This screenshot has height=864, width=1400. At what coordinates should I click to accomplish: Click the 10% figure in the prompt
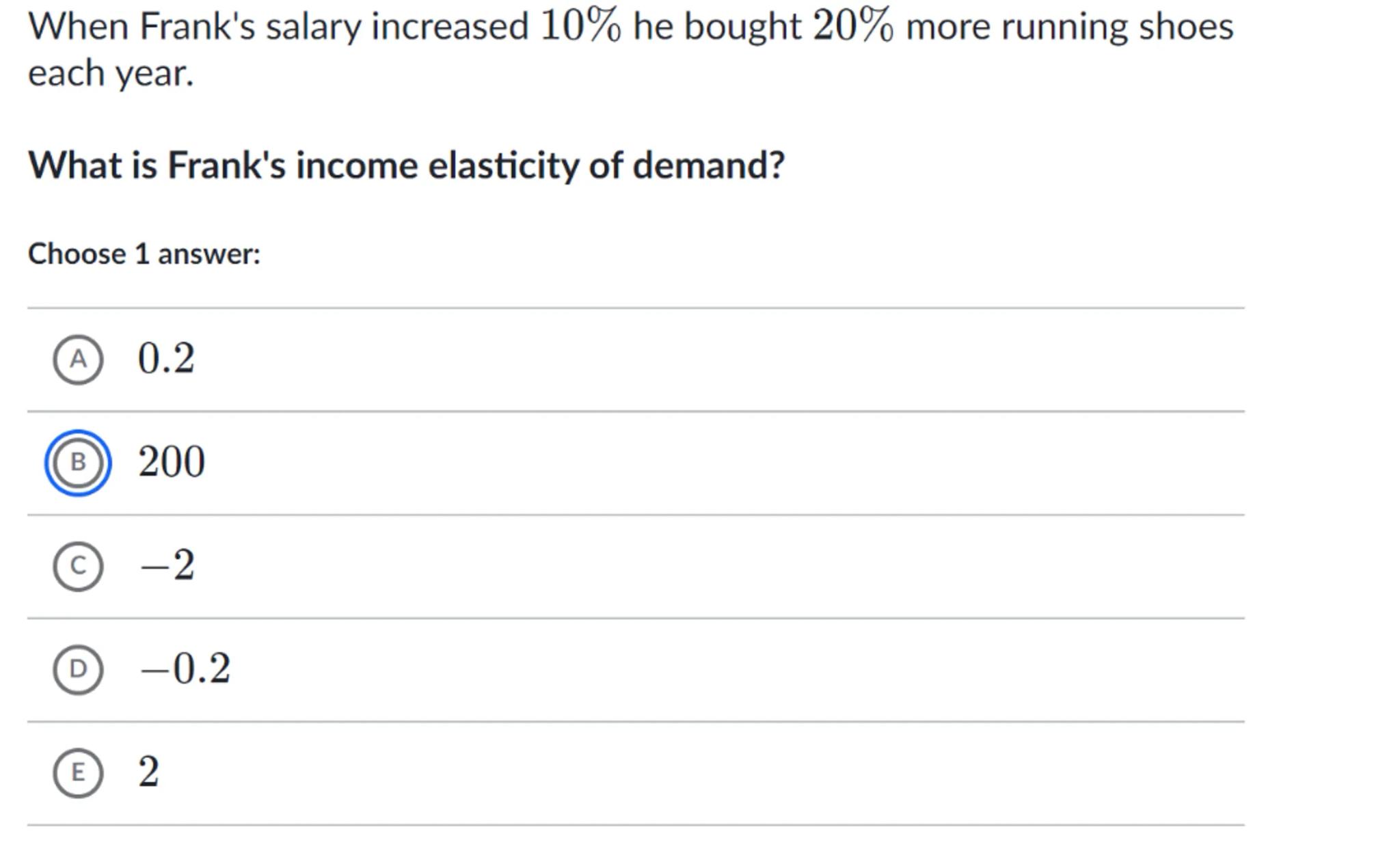[580, 27]
